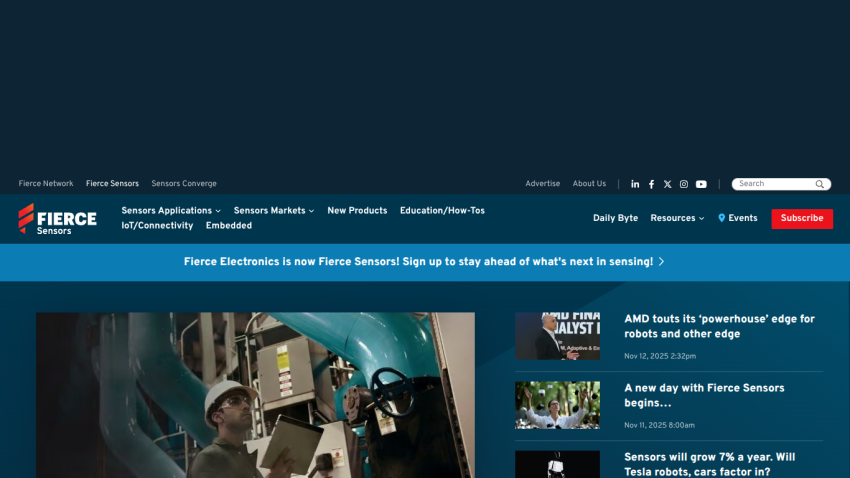This screenshot has height=478, width=850.
Task: Expand the Resources dropdown menu
Action: (677, 218)
